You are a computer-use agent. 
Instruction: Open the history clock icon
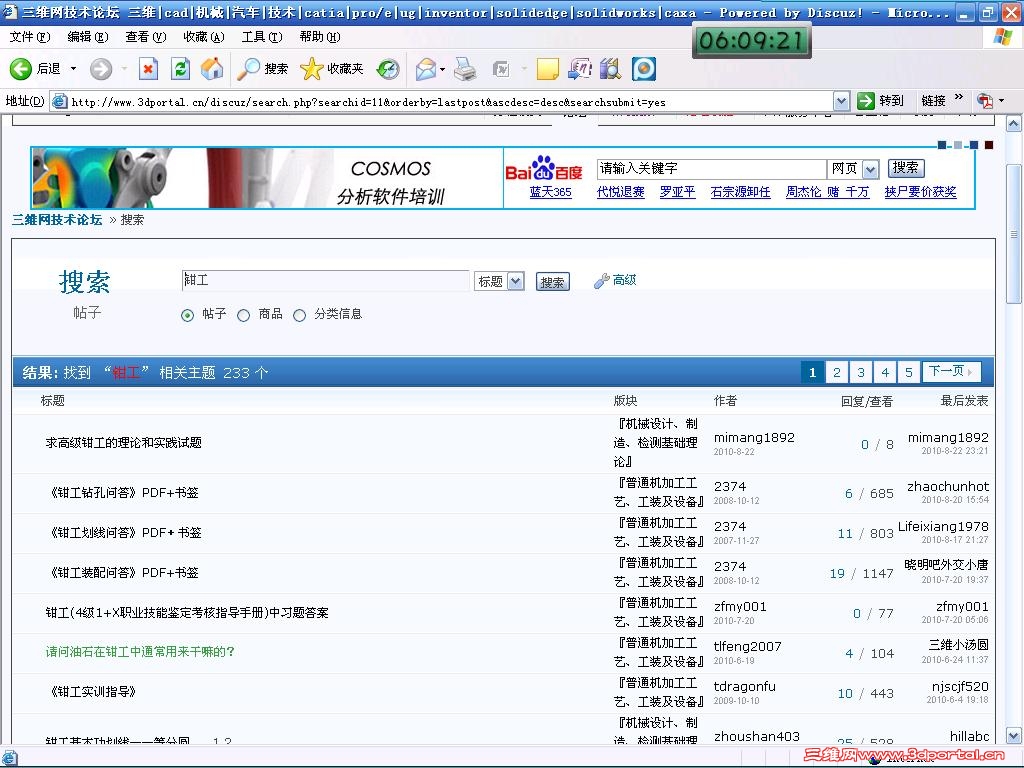(x=388, y=69)
